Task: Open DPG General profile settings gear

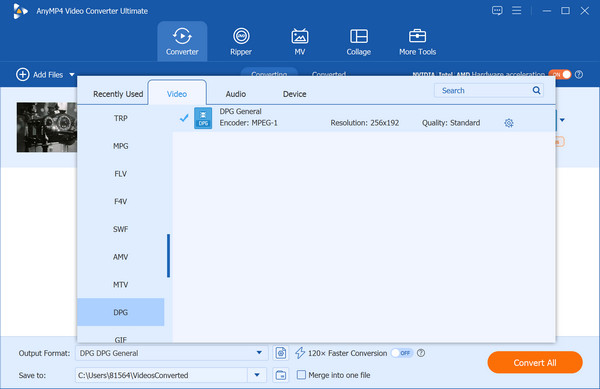Action: pos(509,123)
